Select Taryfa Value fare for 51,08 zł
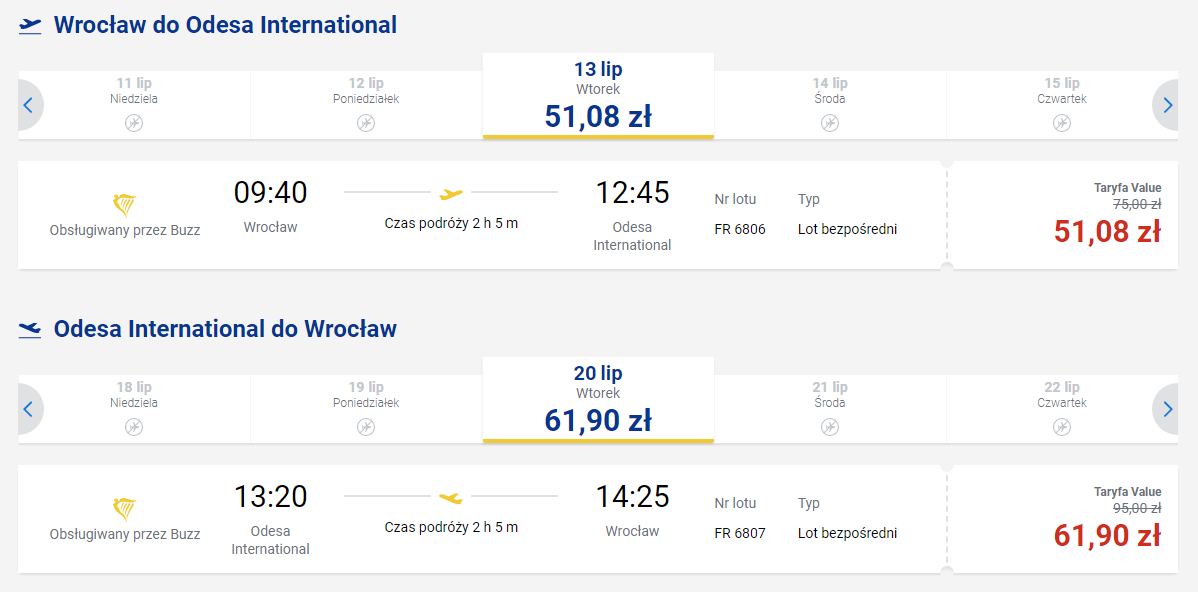This screenshot has width=1198, height=592. [1063, 215]
